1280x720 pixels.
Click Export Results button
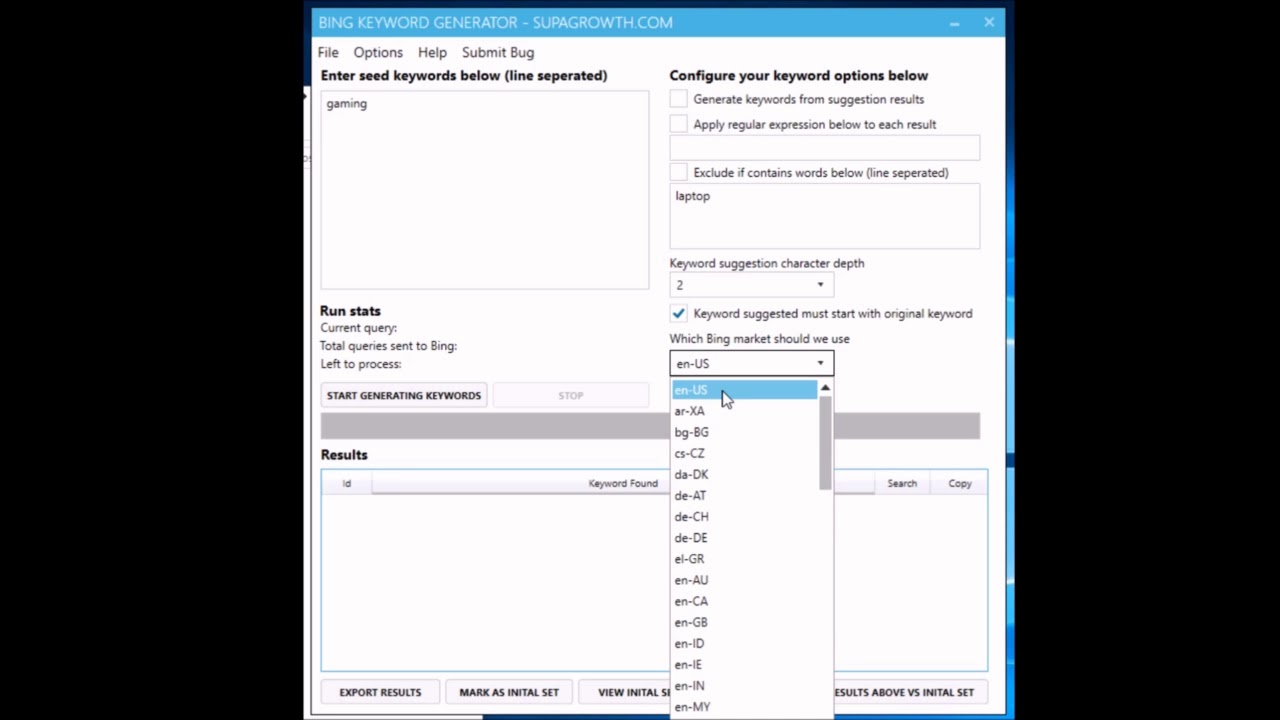click(x=380, y=692)
